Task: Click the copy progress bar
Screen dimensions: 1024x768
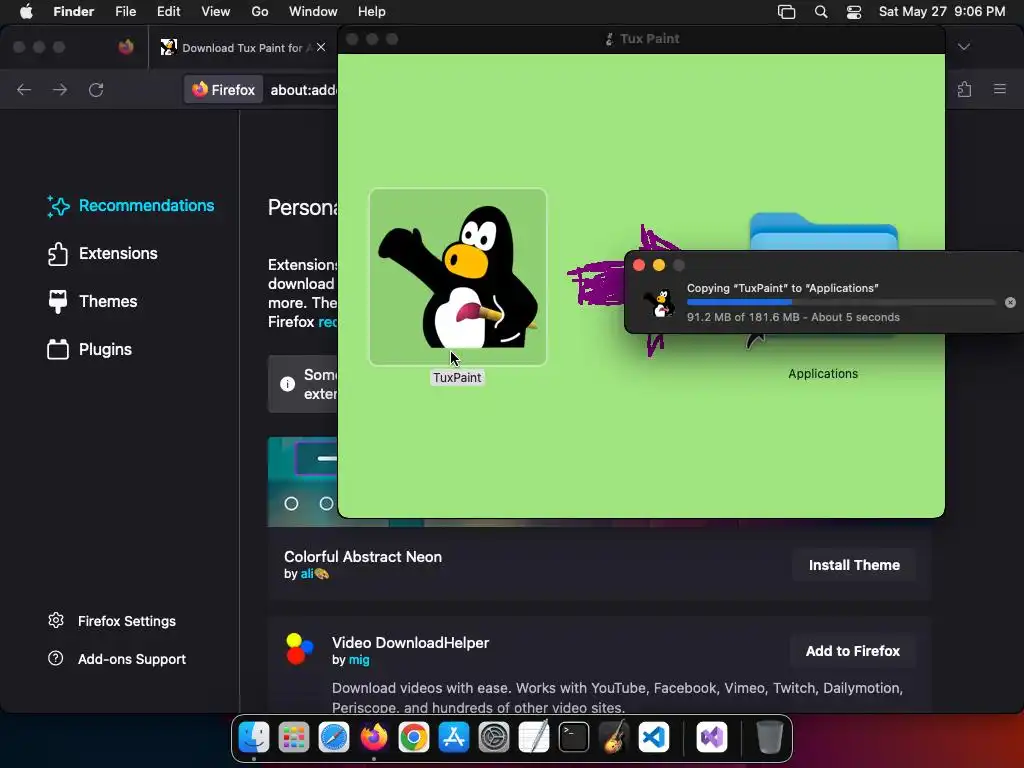Action: [840, 302]
